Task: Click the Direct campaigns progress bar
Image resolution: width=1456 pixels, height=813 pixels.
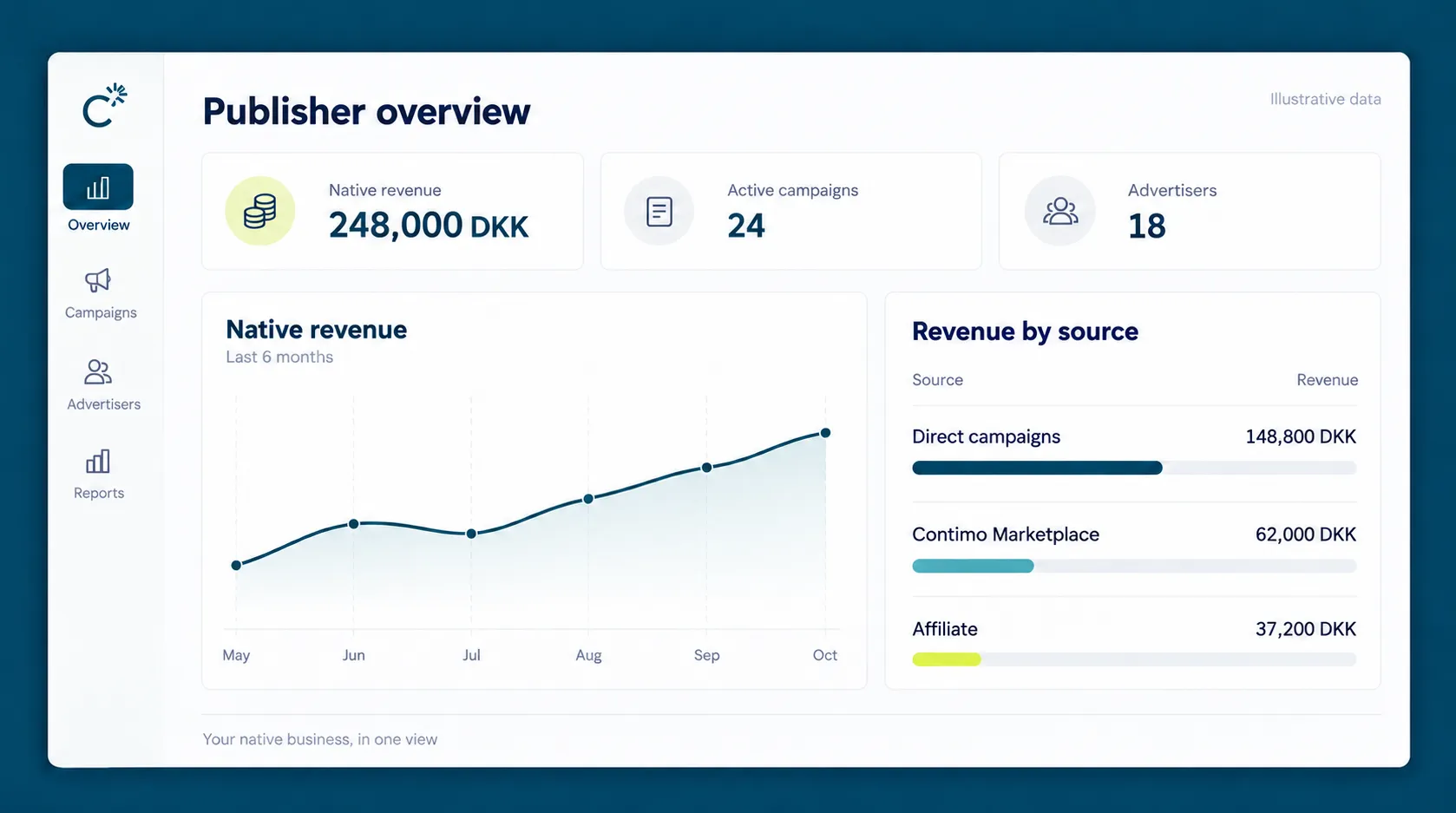Action: pos(1134,469)
